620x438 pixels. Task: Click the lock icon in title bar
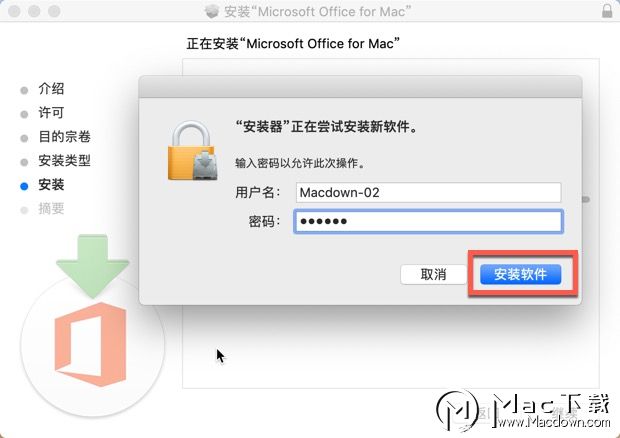pyautogui.click(x=607, y=11)
